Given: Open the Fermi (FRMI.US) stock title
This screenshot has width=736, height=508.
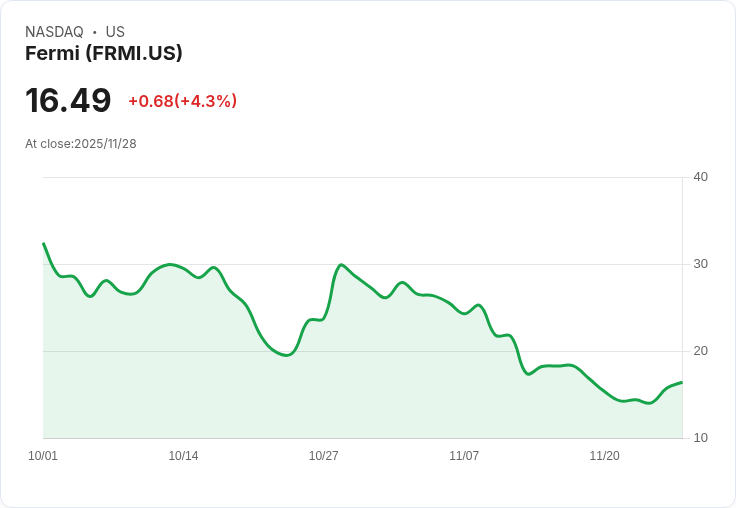Looking at the screenshot, I should coord(104,54).
